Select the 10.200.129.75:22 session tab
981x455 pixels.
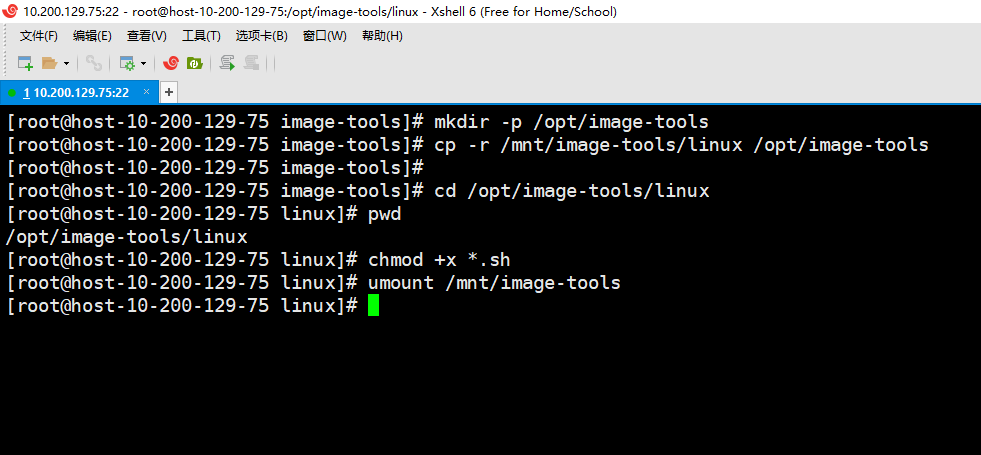pyautogui.click(x=76, y=93)
